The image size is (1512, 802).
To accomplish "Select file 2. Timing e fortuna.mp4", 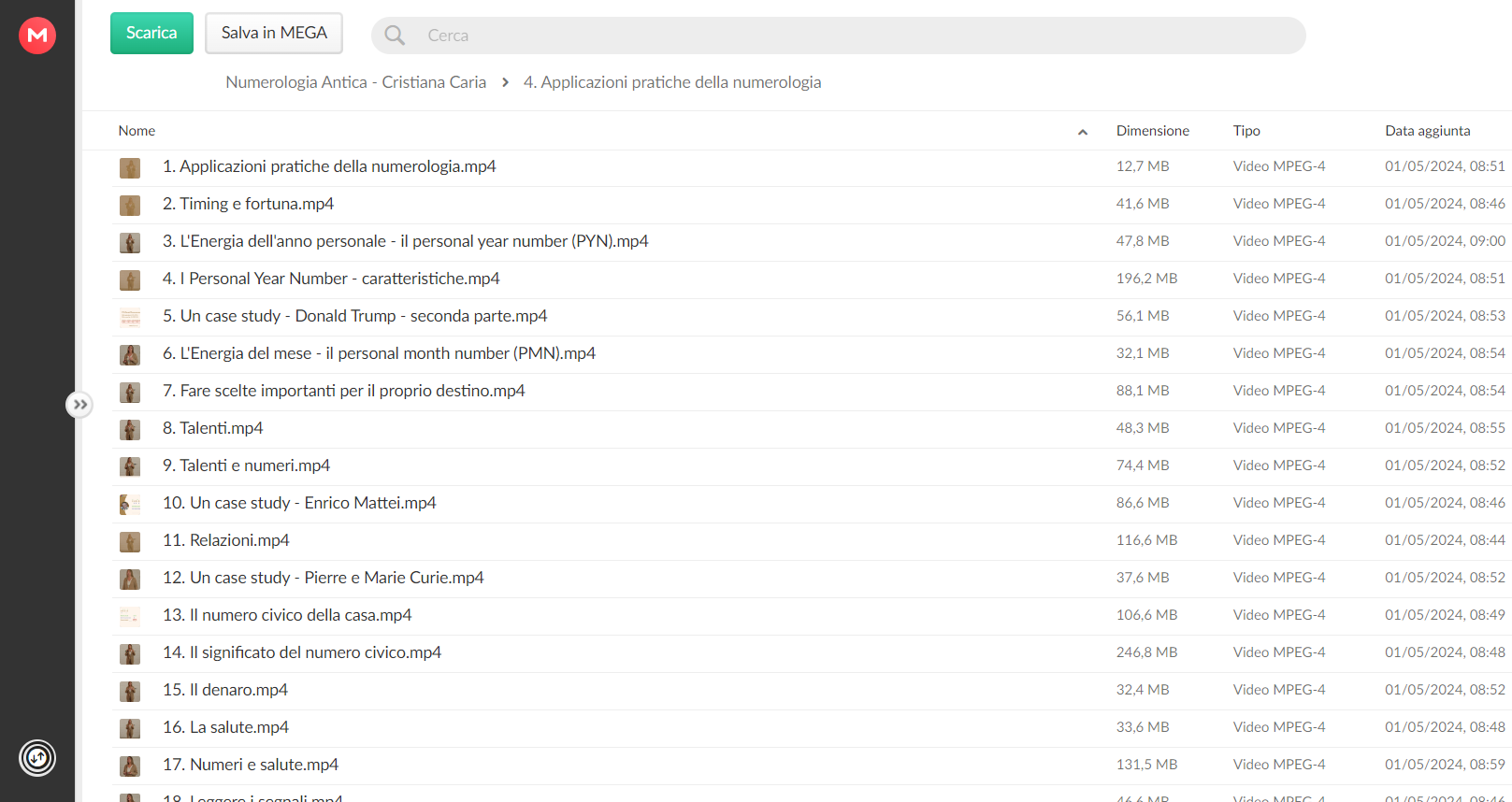I will coord(248,204).
